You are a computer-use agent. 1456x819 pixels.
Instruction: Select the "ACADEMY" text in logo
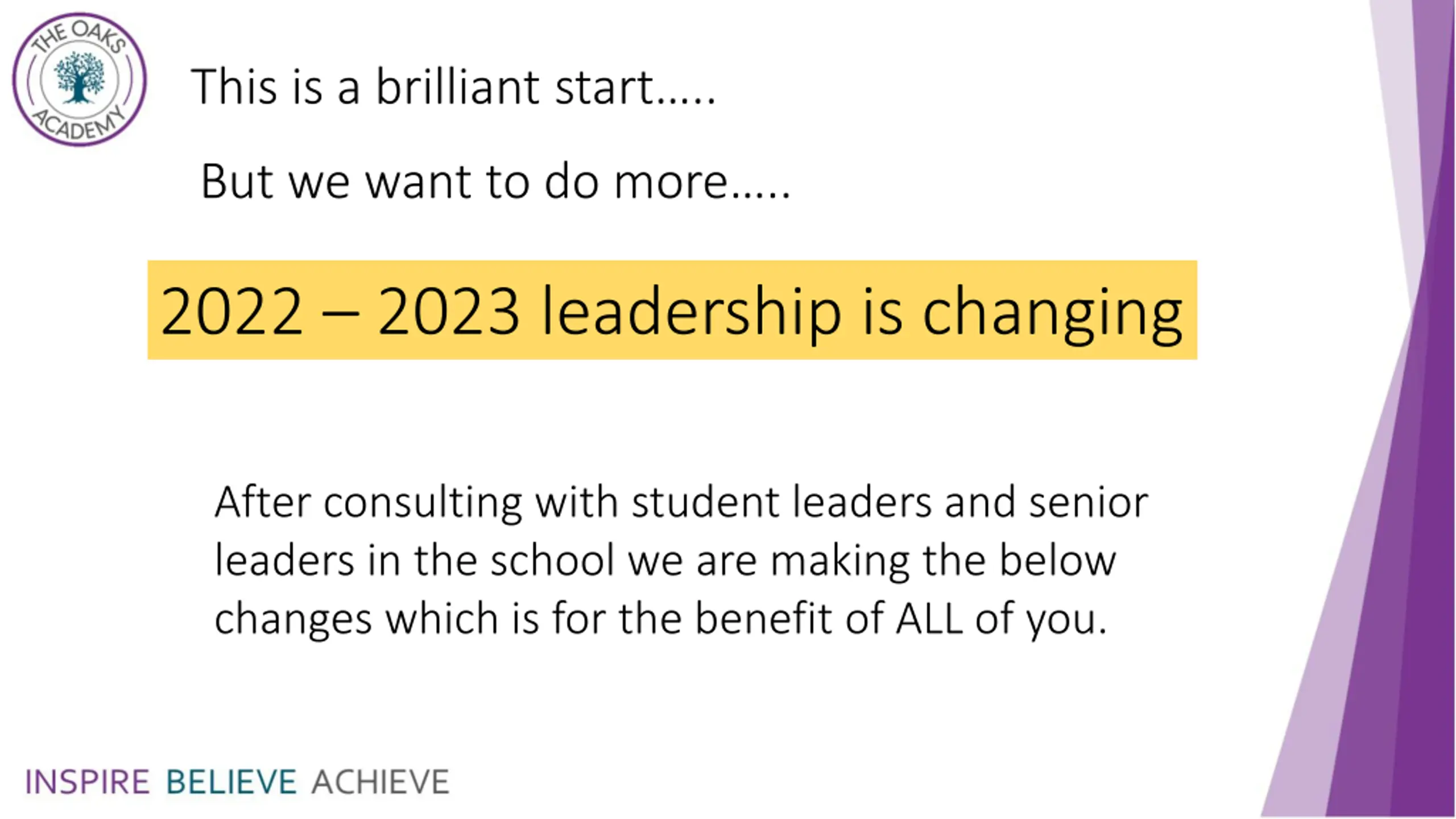78,123
